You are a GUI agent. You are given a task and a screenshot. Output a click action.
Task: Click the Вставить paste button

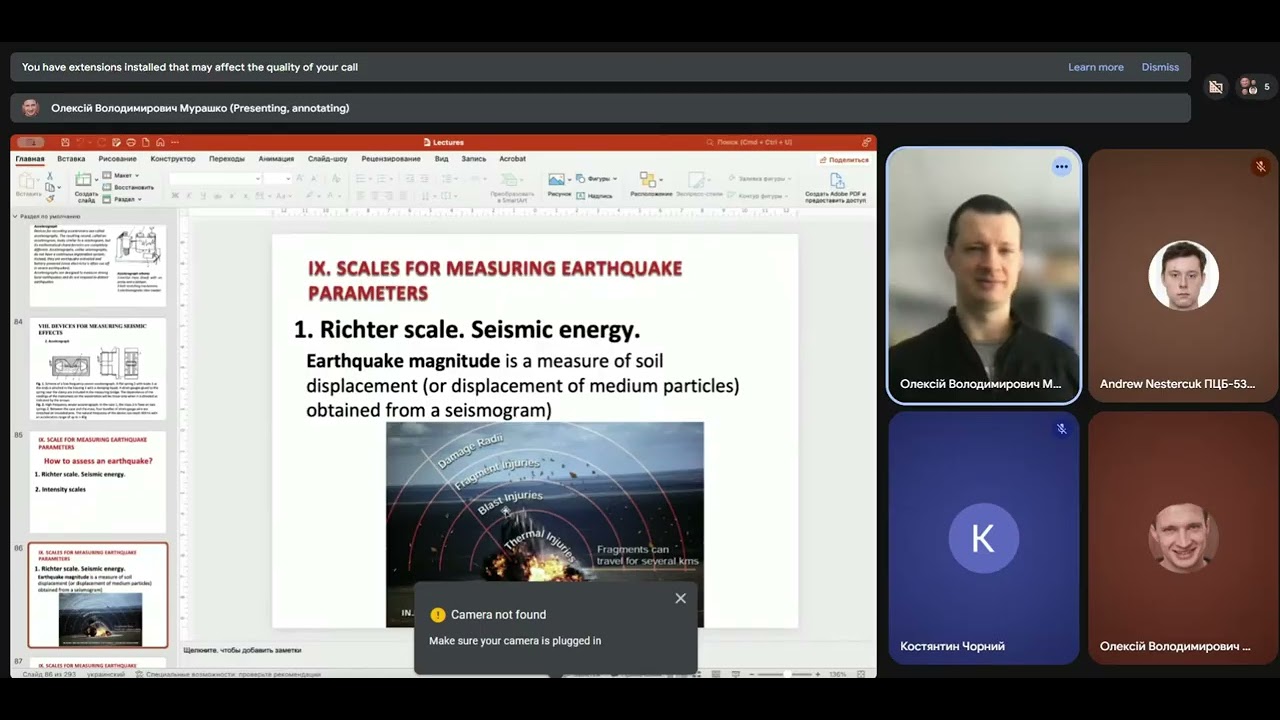pyautogui.click(x=28, y=184)
